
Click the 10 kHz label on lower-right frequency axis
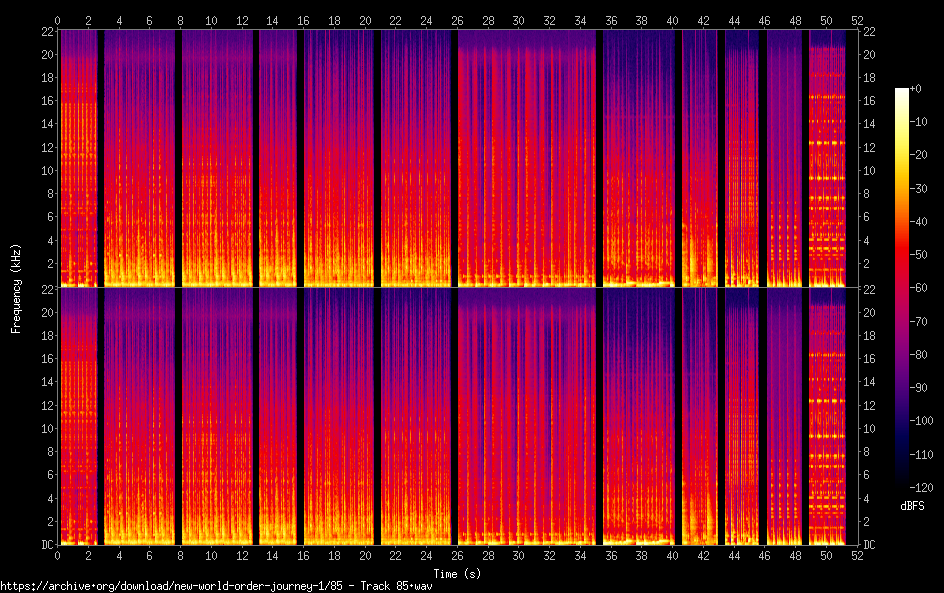tap(870, 428)
